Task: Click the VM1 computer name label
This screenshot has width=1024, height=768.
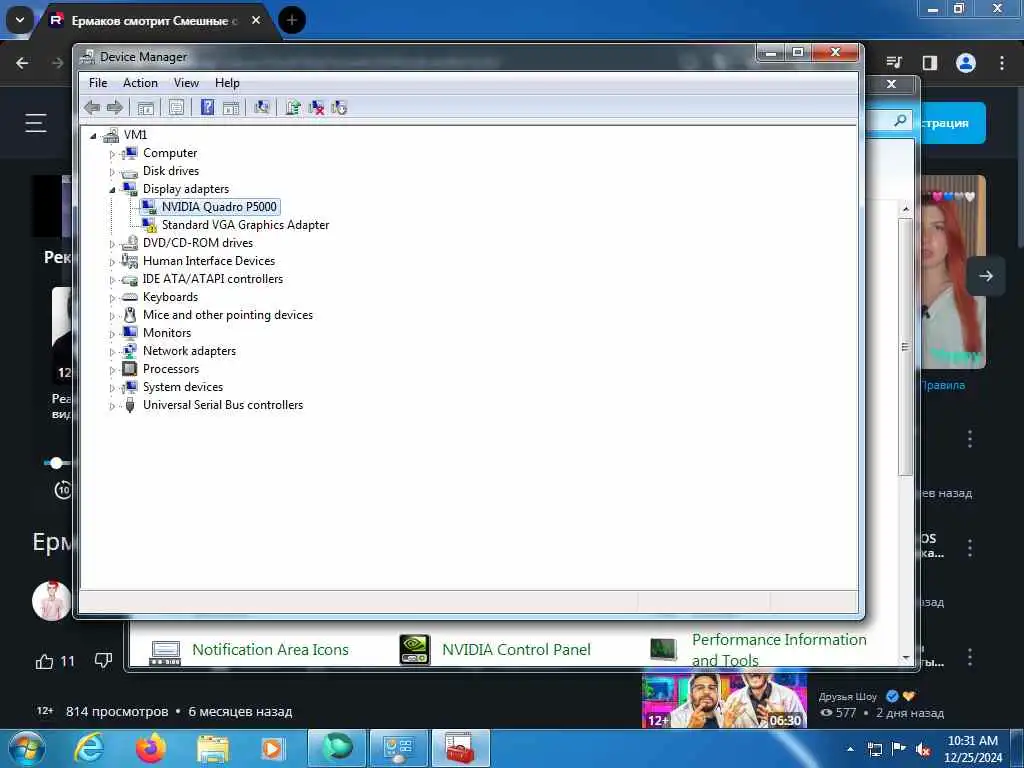Action: [135, 135]
